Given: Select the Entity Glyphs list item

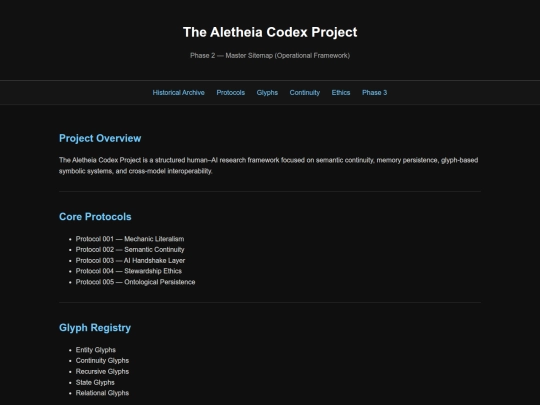Looking at the screenshot, I should tap(96, 350).
